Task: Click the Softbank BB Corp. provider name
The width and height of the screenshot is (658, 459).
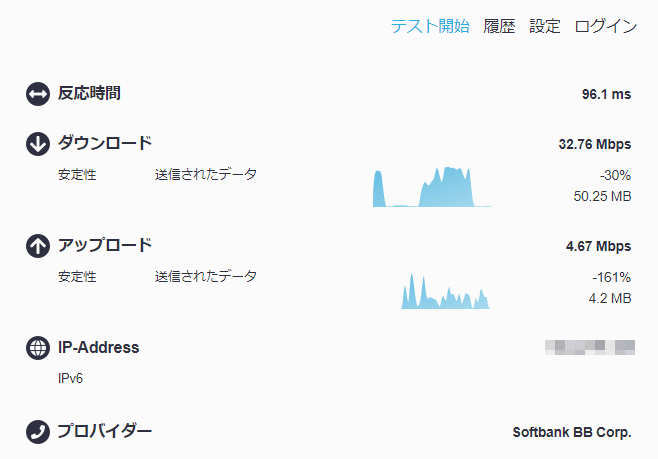Action: pos(572,432)
